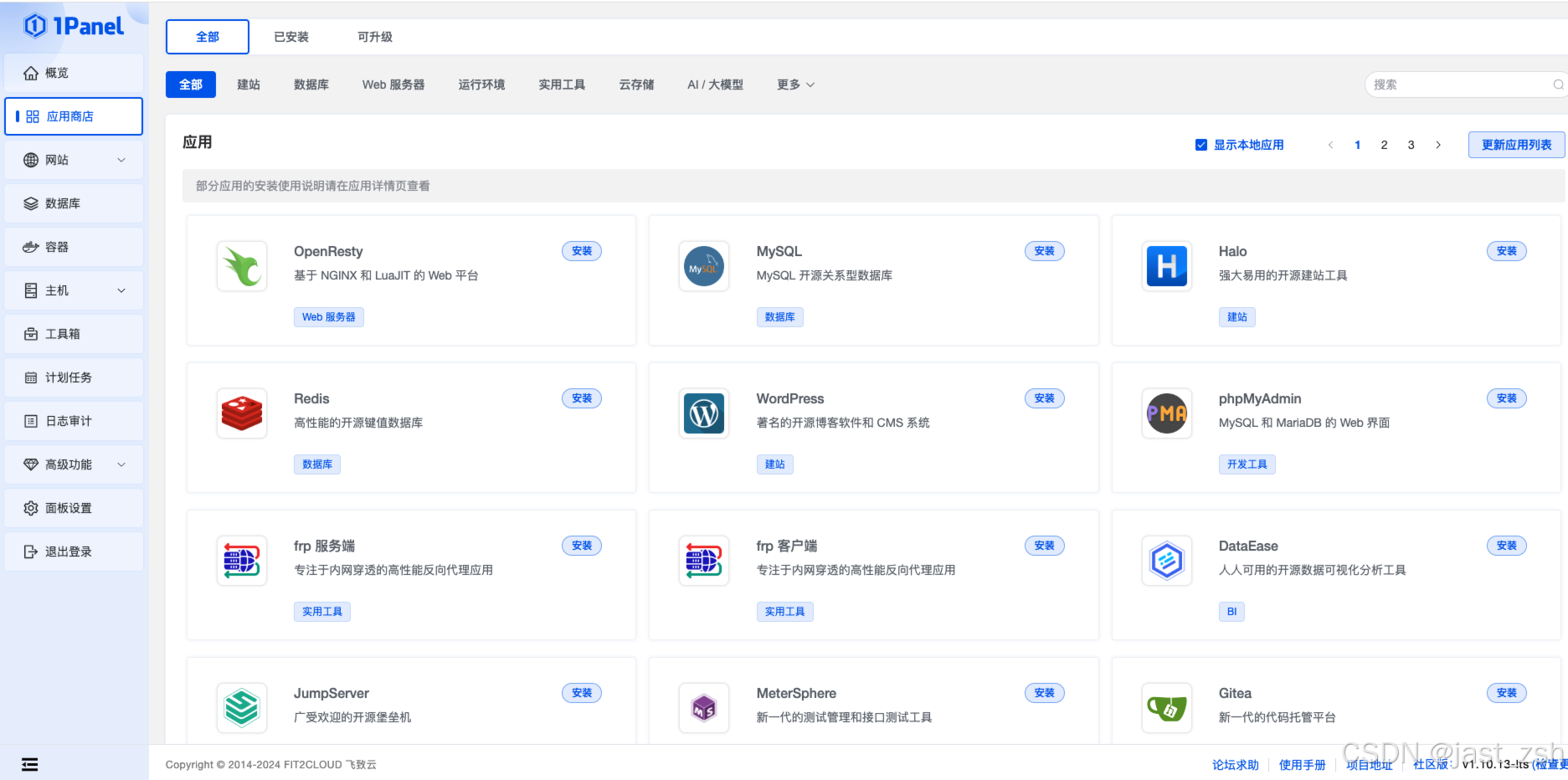Filter by 云存储 category

coord(636,85)
